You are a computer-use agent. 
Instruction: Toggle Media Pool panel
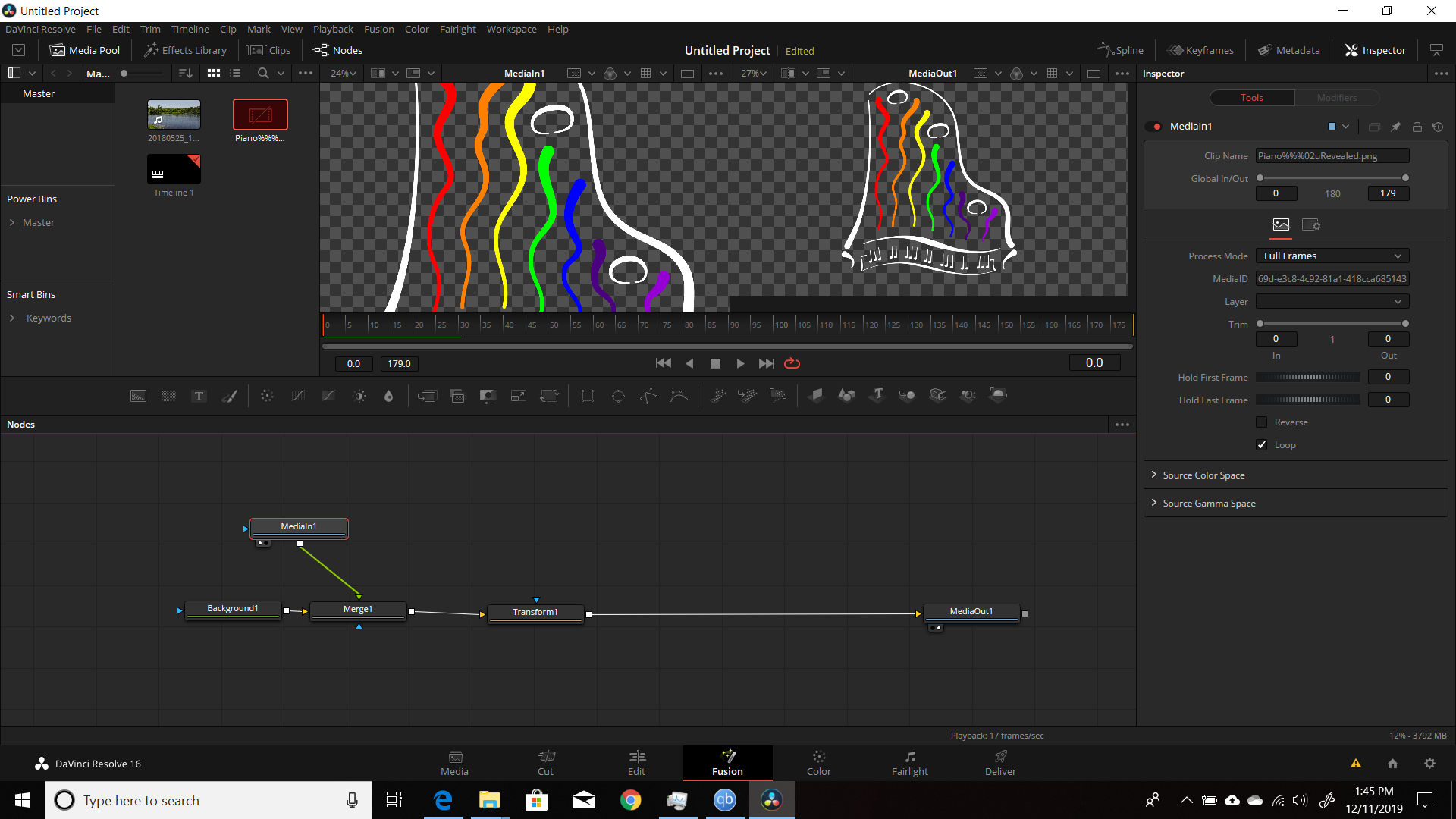coord(85,50)
